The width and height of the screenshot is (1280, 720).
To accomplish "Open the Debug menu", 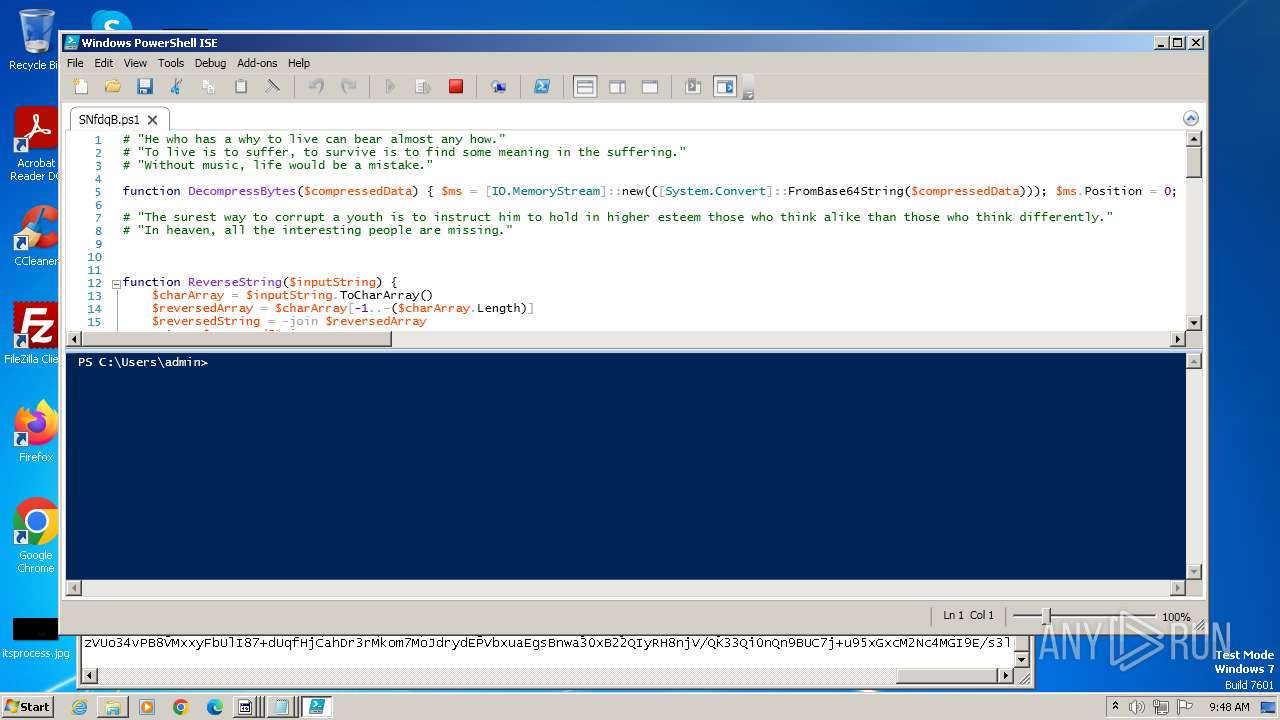I will pyautogui.click(x=210, y=63).
